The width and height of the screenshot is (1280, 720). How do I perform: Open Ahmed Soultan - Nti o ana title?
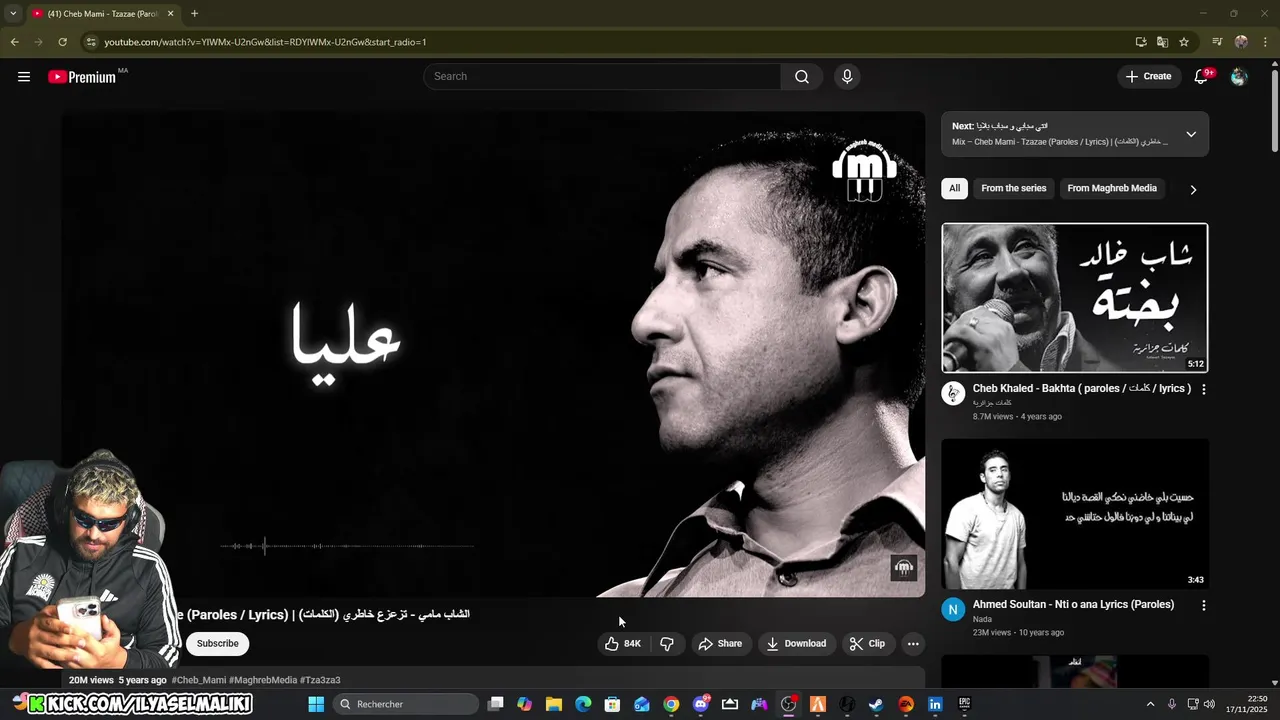tap(1074, 604)
